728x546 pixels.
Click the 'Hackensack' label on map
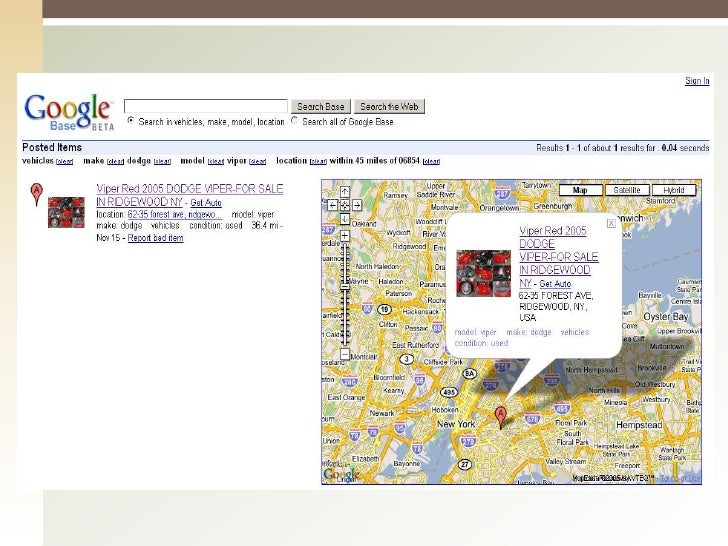point(421,312)
